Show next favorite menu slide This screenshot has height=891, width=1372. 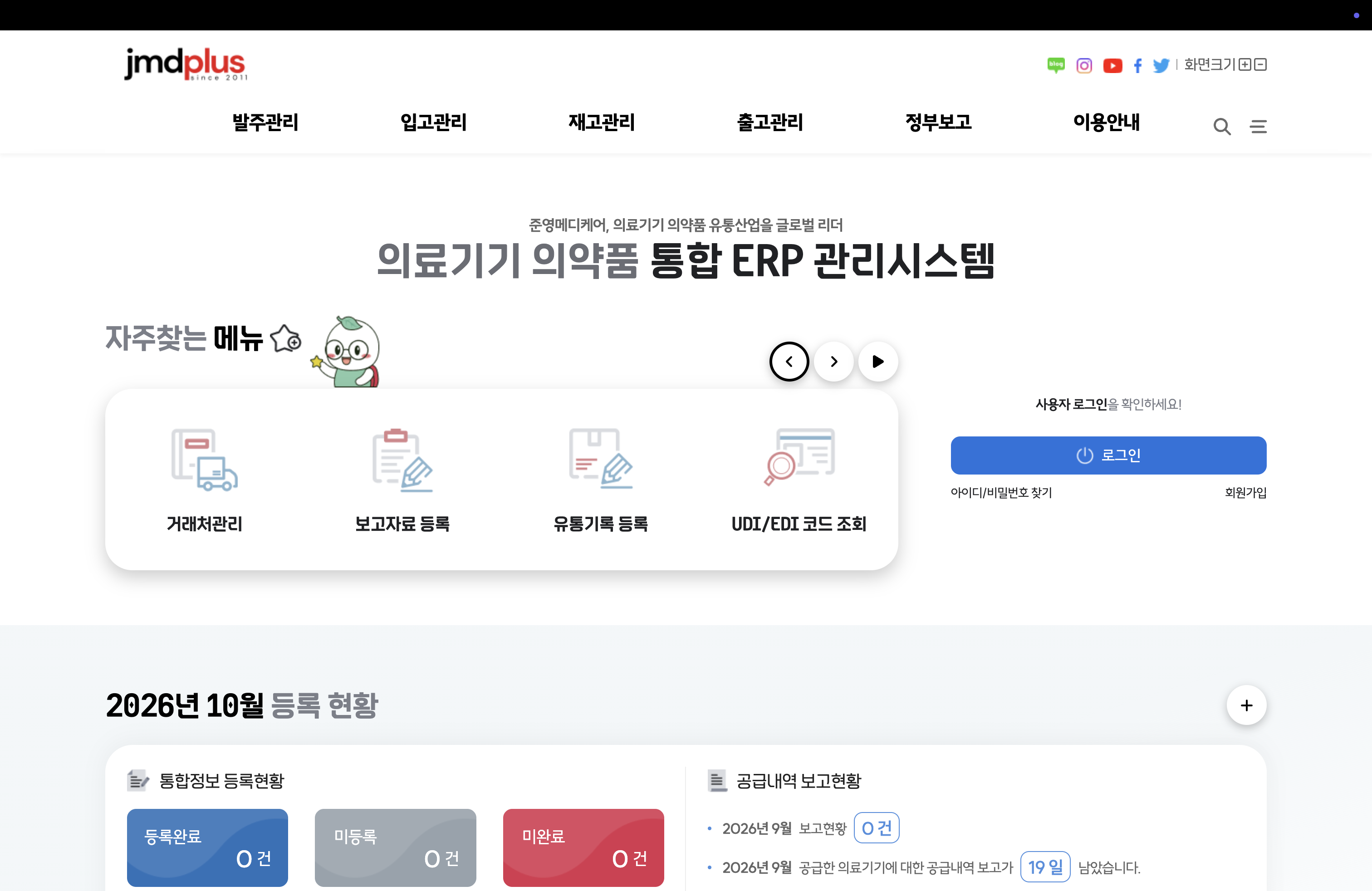[x=833, y=362]
